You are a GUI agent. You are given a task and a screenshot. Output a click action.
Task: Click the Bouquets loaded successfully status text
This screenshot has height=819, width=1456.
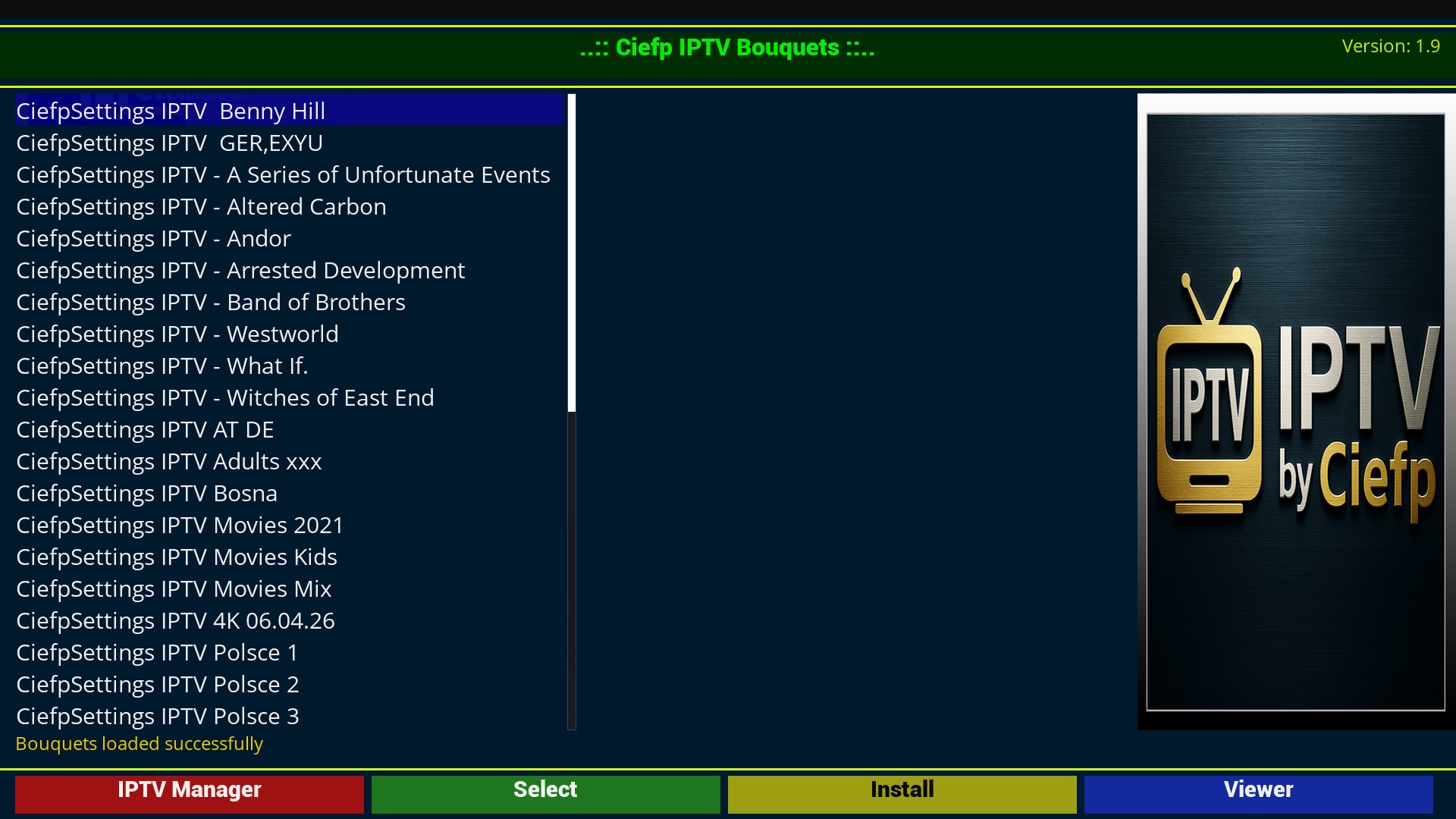click(140, 744)
